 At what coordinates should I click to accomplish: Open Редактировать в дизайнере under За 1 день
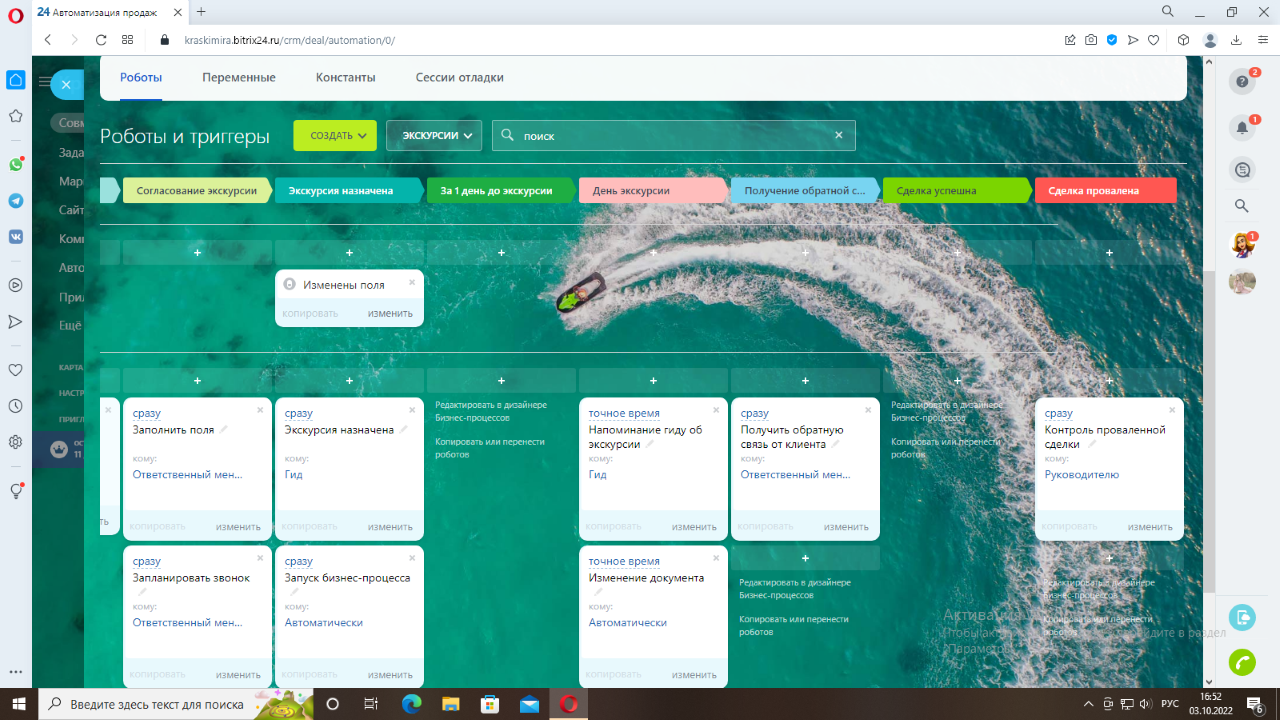click(x=491, y=411)
